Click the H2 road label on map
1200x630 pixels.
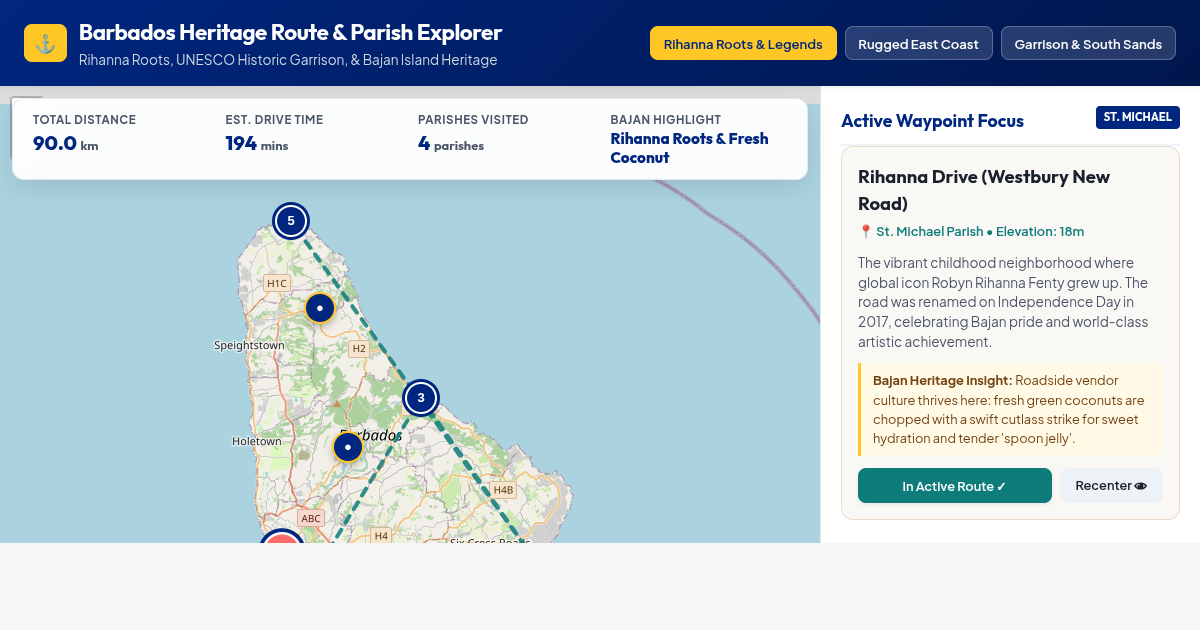pos(358,349)
